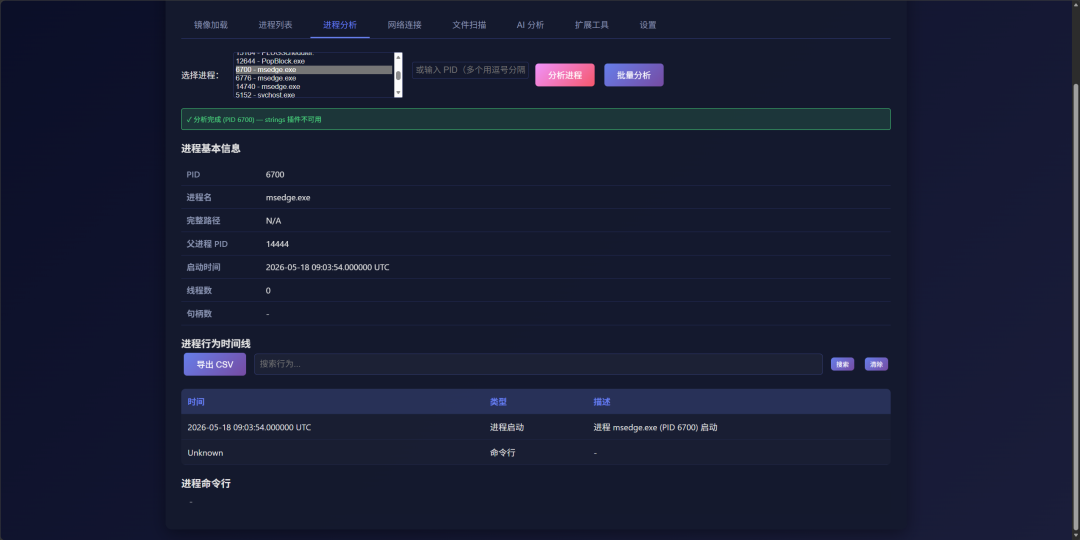This screenshot has width=1080, height=540.
Task: Choose 6776 - msedge.exe in process list
Action: (313, 79)
